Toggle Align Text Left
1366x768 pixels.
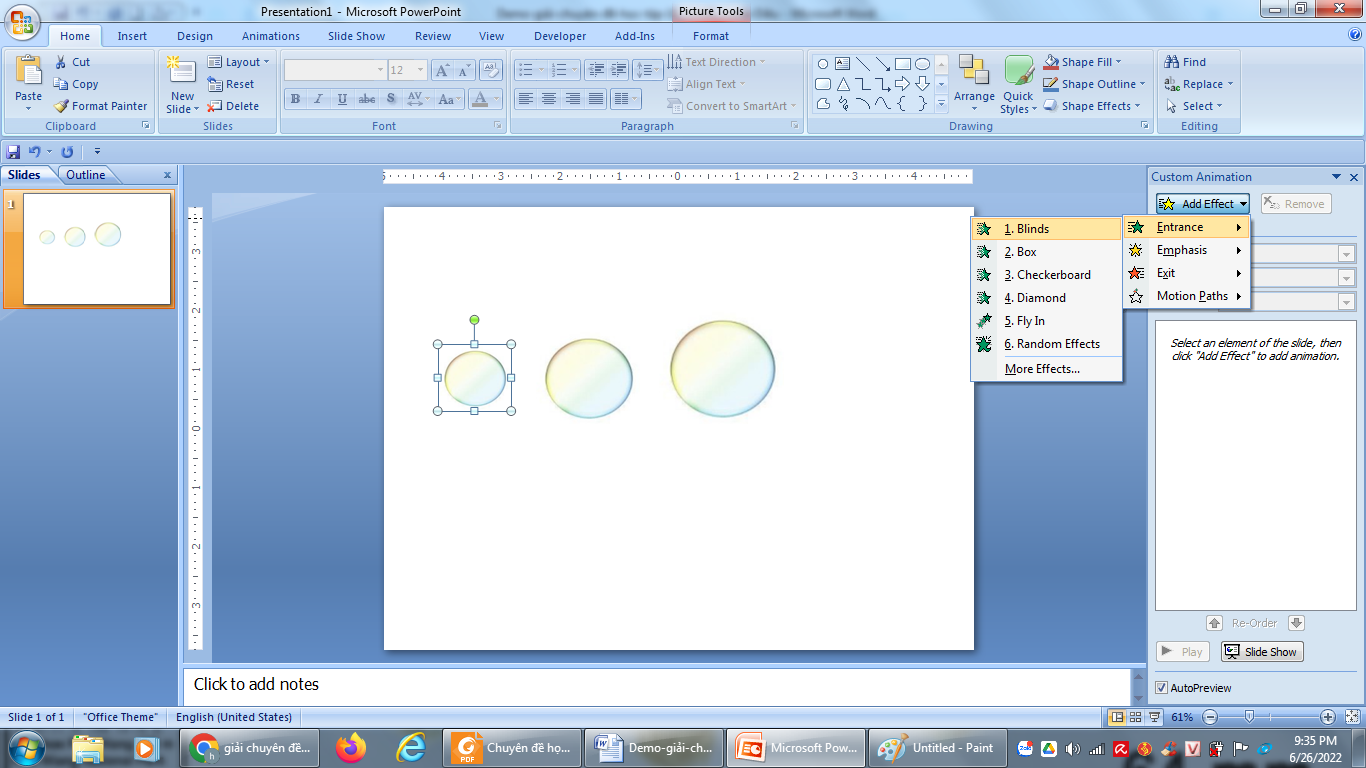[525, 99]
